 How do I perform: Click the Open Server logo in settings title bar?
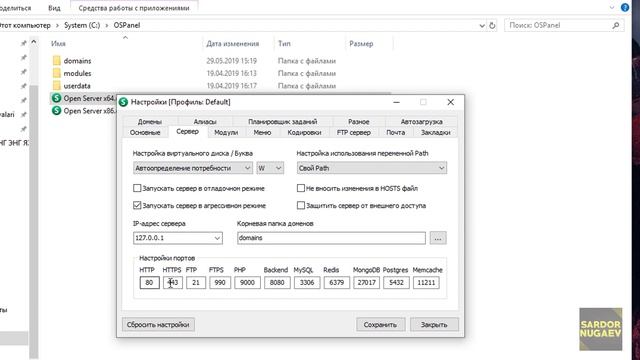pos(123,102)
